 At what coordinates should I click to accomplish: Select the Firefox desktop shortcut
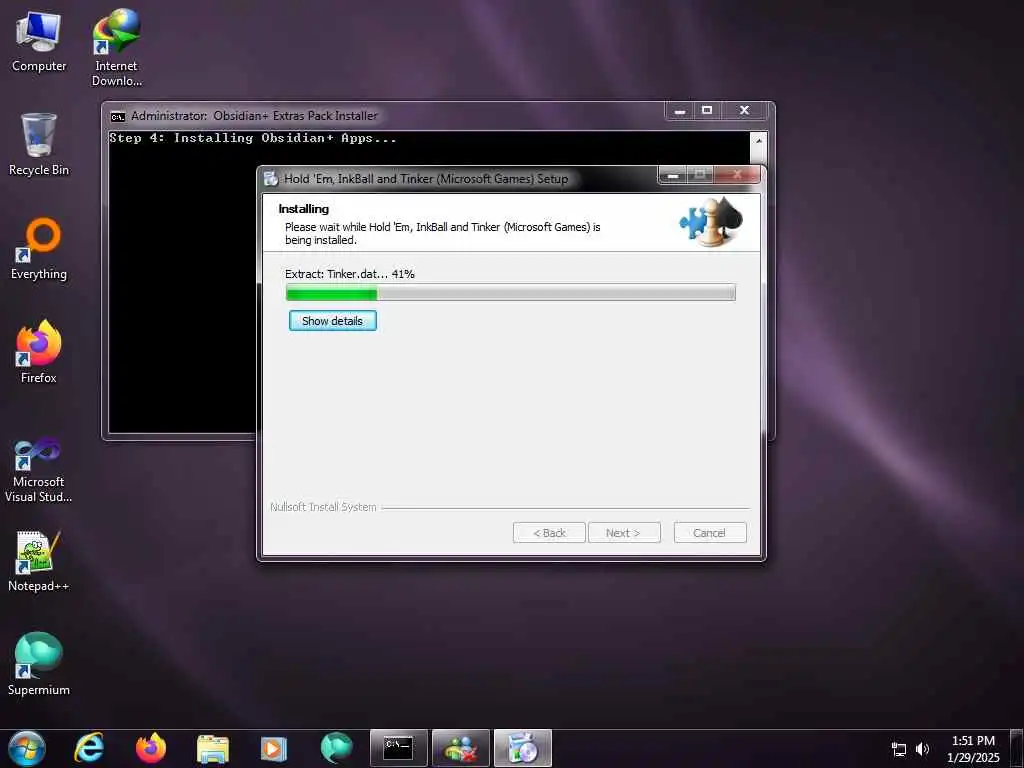coord(39,352)
